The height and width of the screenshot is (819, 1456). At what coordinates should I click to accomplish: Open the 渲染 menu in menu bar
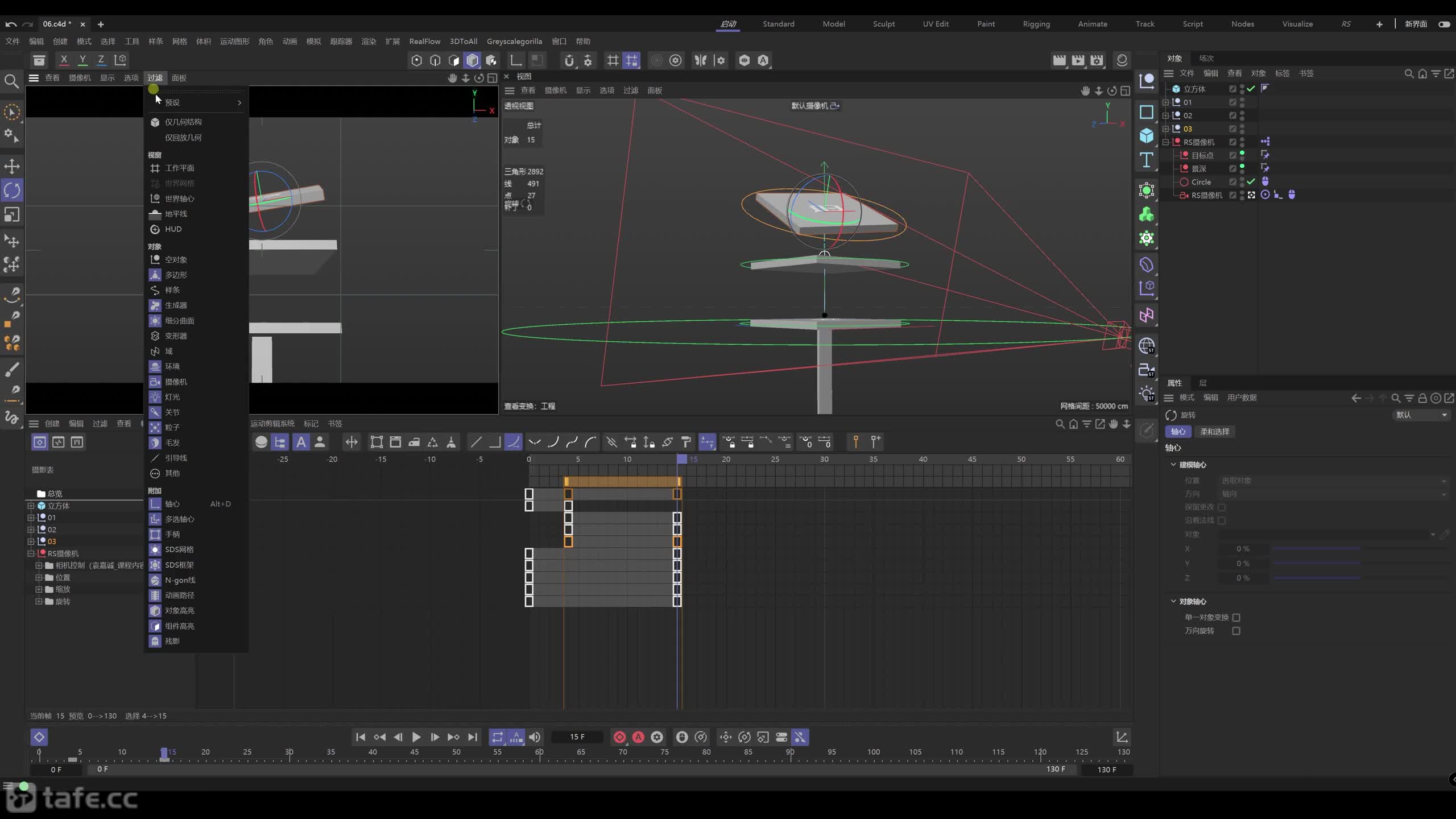tap(369, 42)
